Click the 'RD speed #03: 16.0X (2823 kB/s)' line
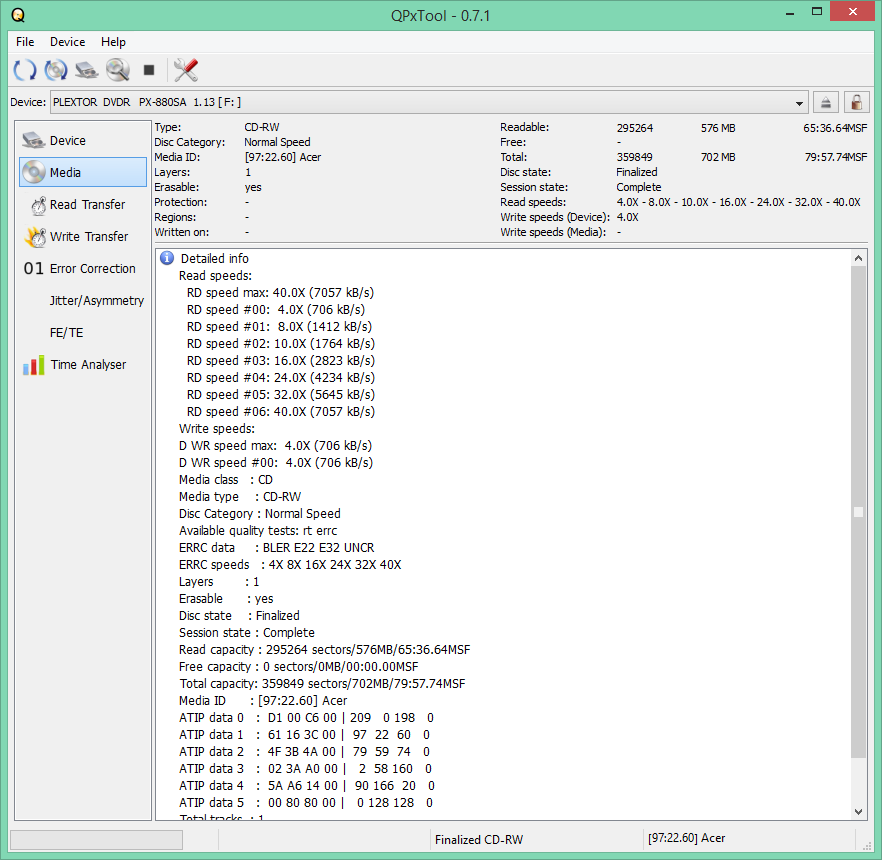Viewport: 882px width, 860px height. pos(281,361)
